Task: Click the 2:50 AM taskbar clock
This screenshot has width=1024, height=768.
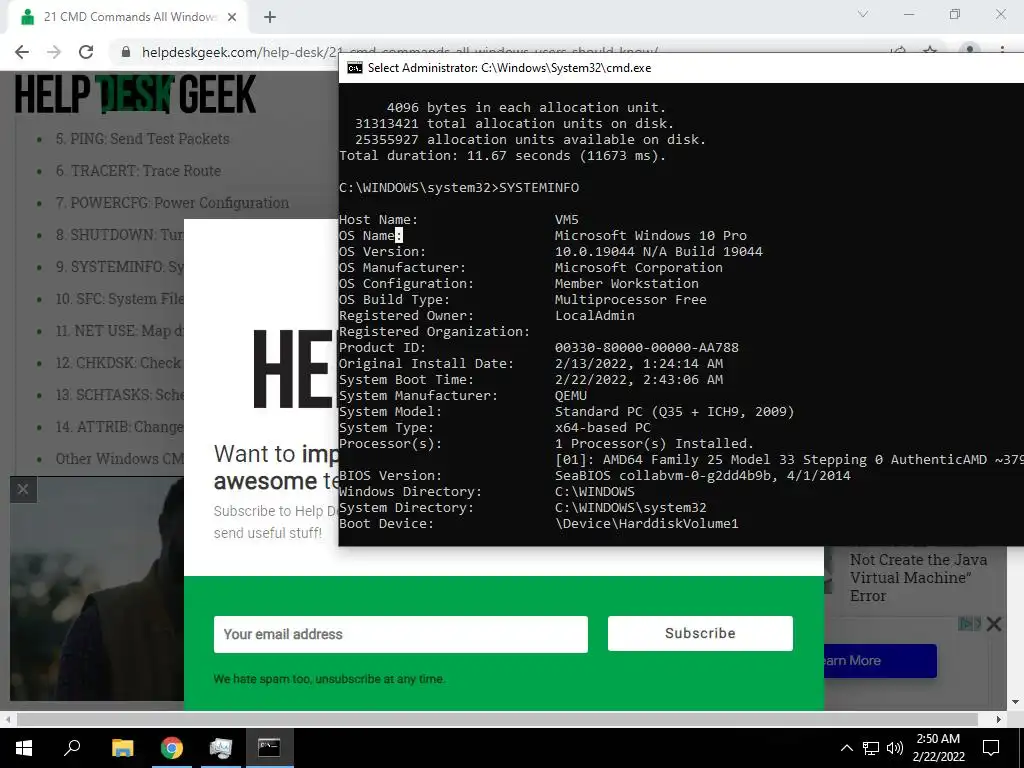Action: (938, 748)
